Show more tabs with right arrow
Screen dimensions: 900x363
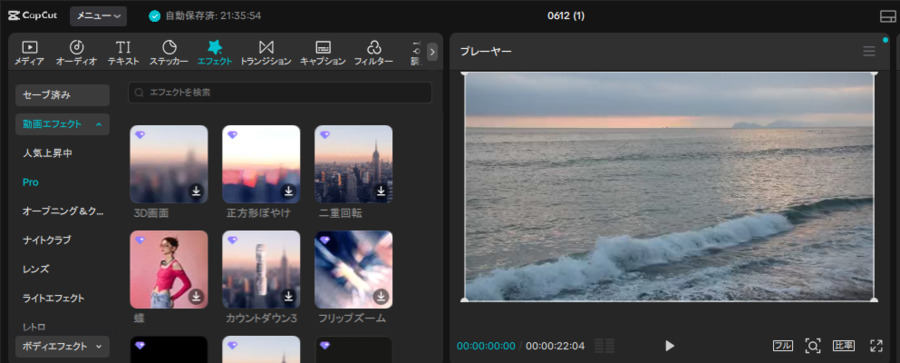[432, 52]
